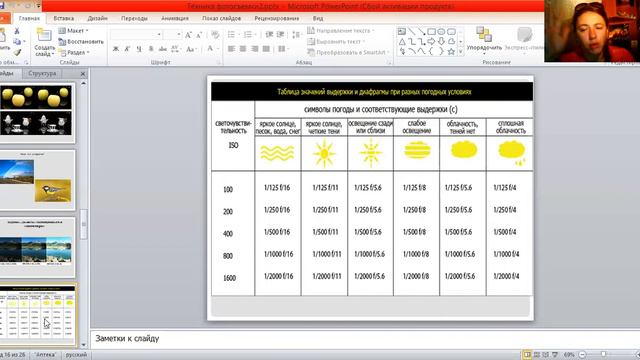The height and width of the screenshot is (360, 640).
Task: Open the Переходы ribbon tab
Action: point(134,18)
